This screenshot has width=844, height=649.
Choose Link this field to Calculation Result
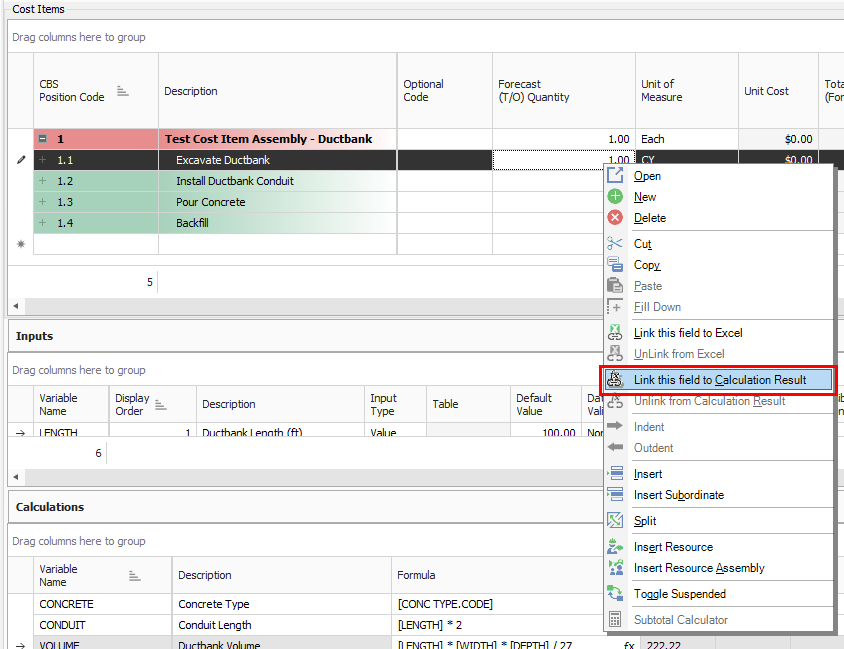click(x=719, y=380)
